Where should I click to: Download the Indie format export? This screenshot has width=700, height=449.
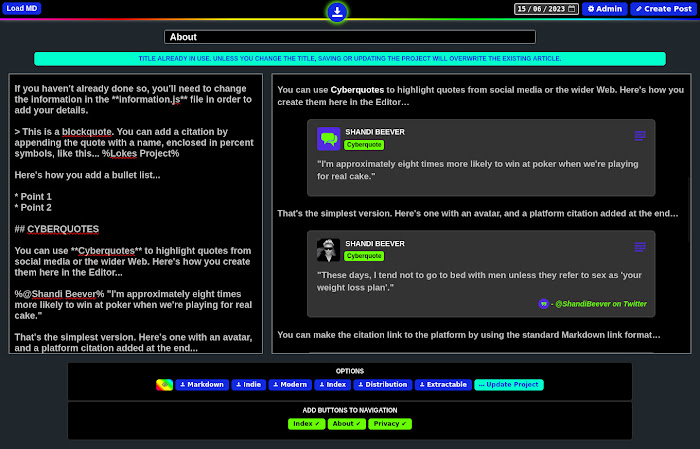[x=250, y=385]
